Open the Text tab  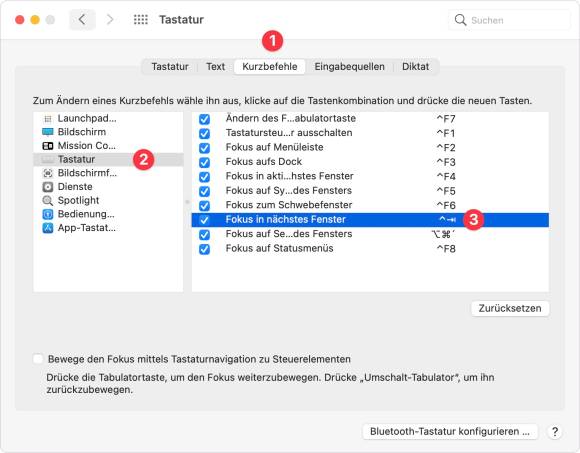[215, 67]
